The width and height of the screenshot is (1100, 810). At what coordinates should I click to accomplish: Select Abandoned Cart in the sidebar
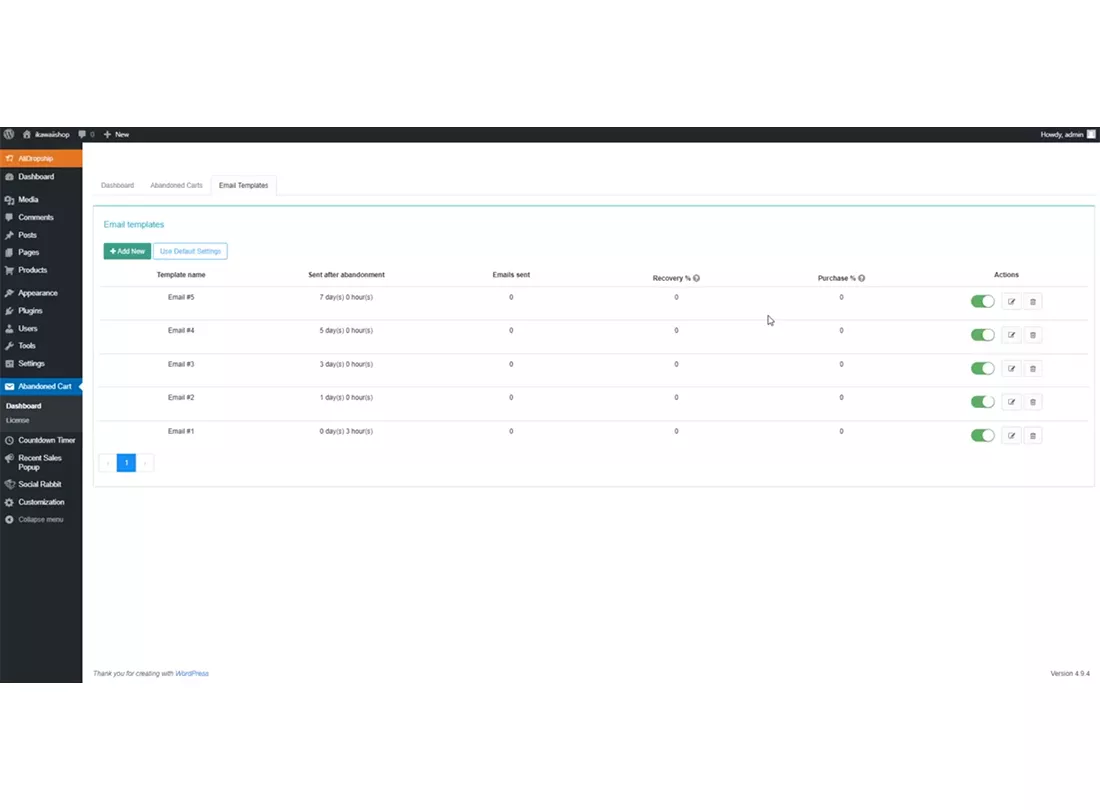[41, 386]
